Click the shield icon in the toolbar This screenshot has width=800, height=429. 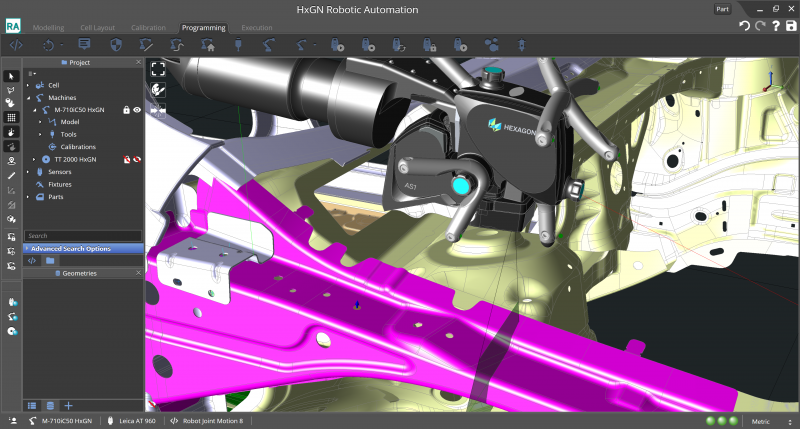coord(115,45)
